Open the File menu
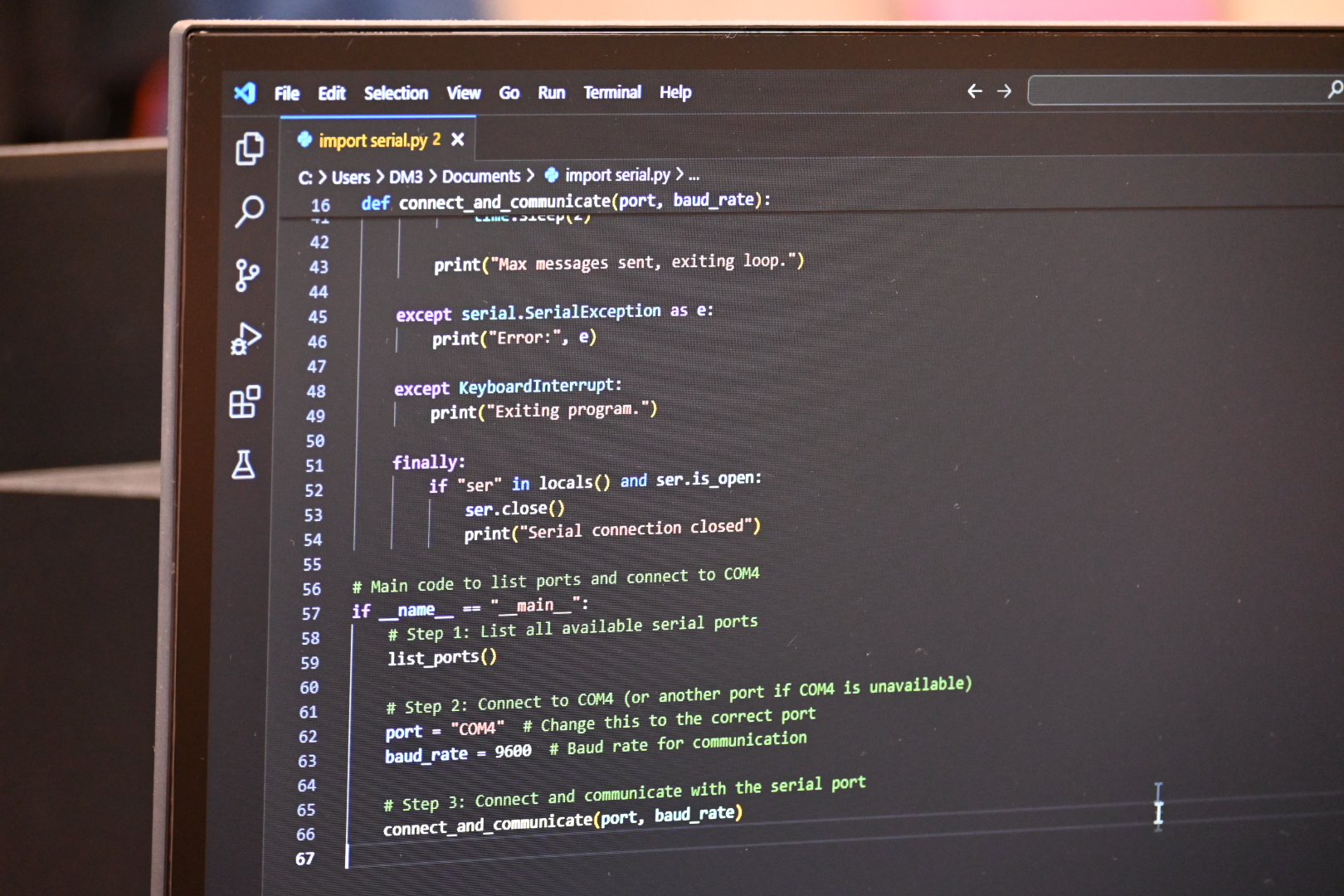This screenshot has height=896, width=1344. click(287, 94)
